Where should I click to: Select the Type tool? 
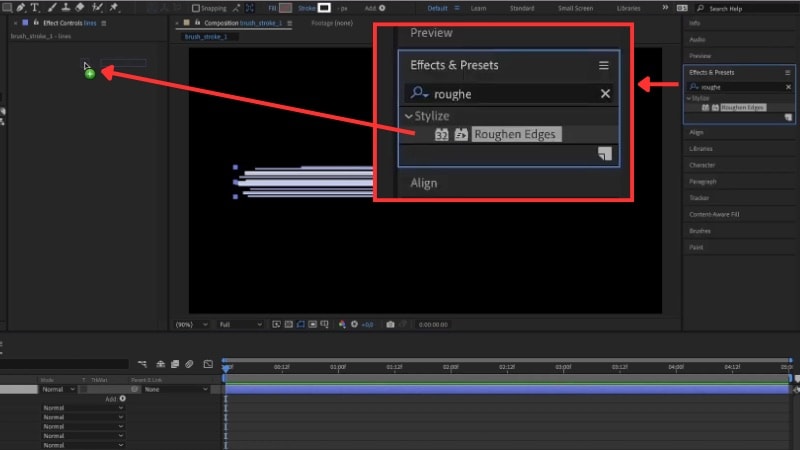click(35, 8)
